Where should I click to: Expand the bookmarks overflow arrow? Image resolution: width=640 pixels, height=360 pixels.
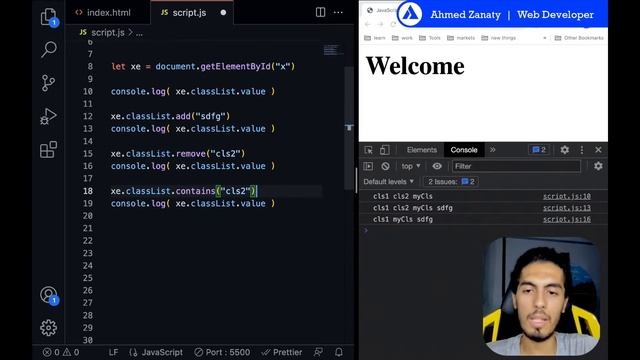[x=544, y=38]
